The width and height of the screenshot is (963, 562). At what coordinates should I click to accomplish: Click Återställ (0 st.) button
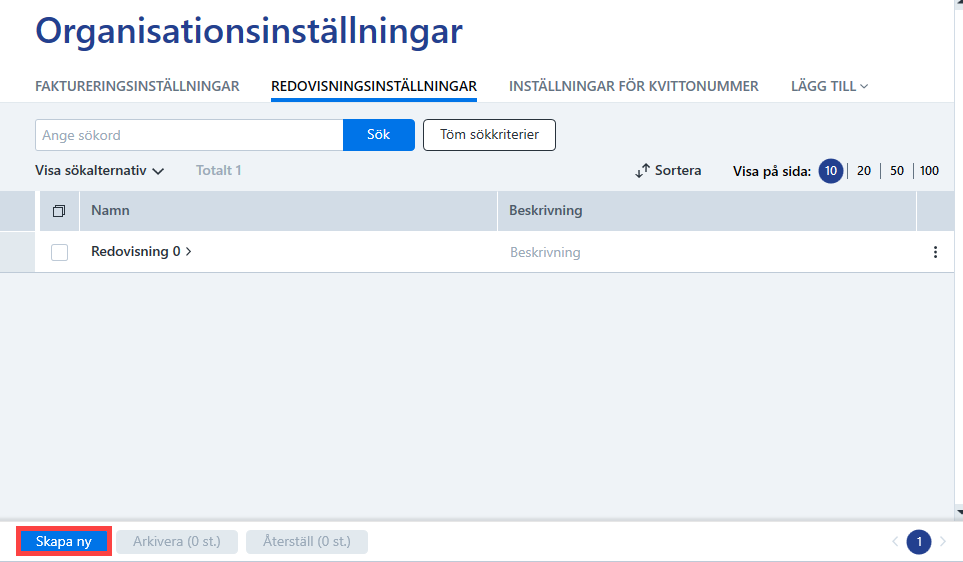(x=307, y=542)
